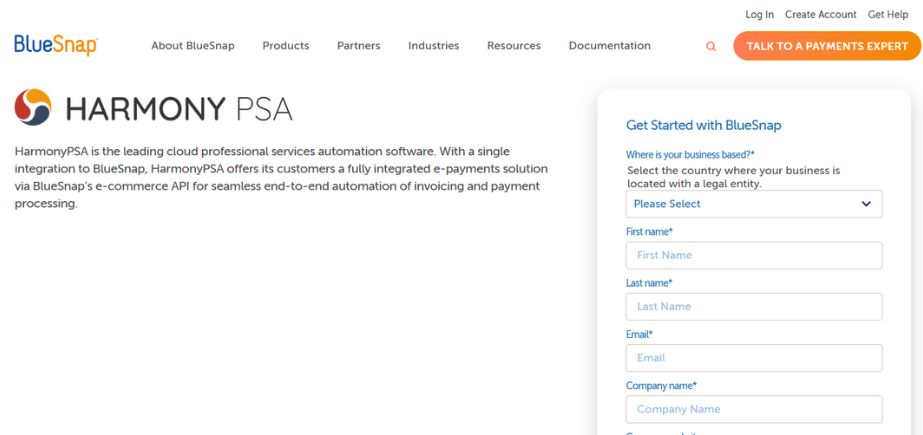923x435 pixels.
Task: Click the First Name input field
Action: pyautogui.click(x=754, y=255)
